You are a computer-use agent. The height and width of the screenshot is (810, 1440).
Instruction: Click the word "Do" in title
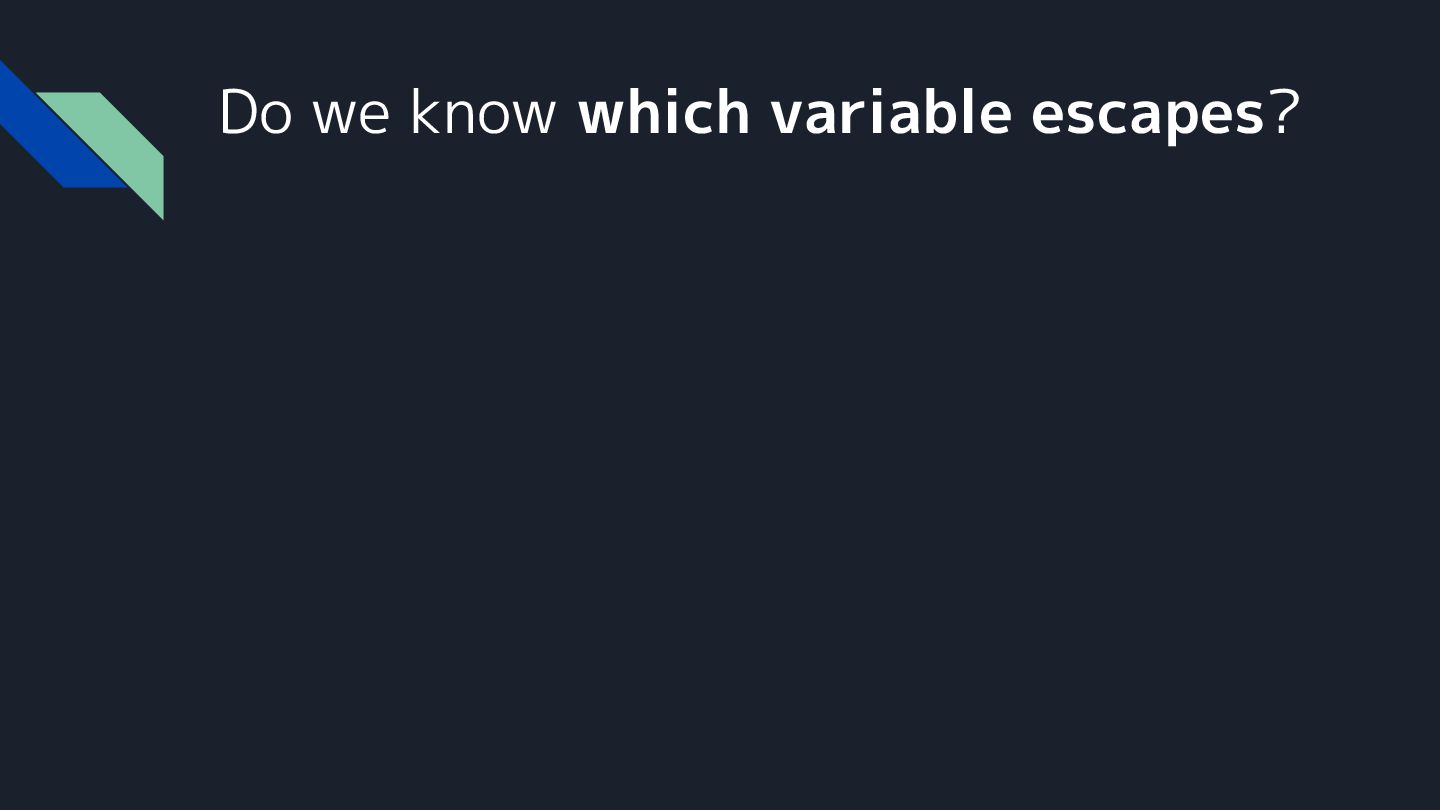[x=254, y=112]
